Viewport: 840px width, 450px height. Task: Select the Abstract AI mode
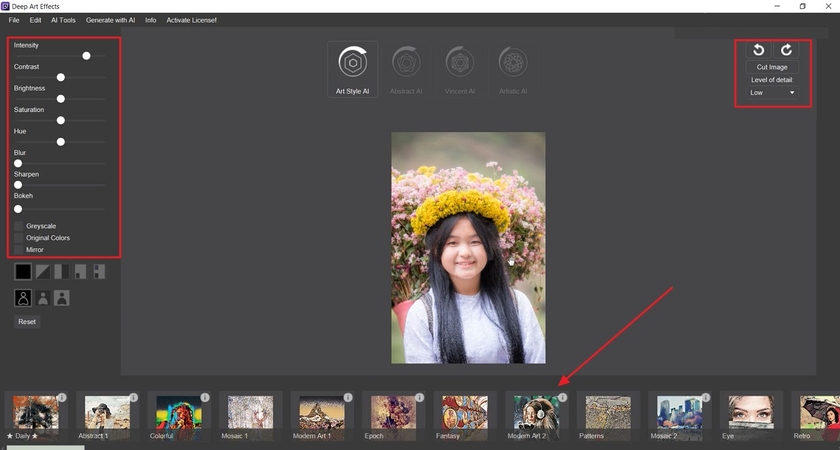[406, 70]
